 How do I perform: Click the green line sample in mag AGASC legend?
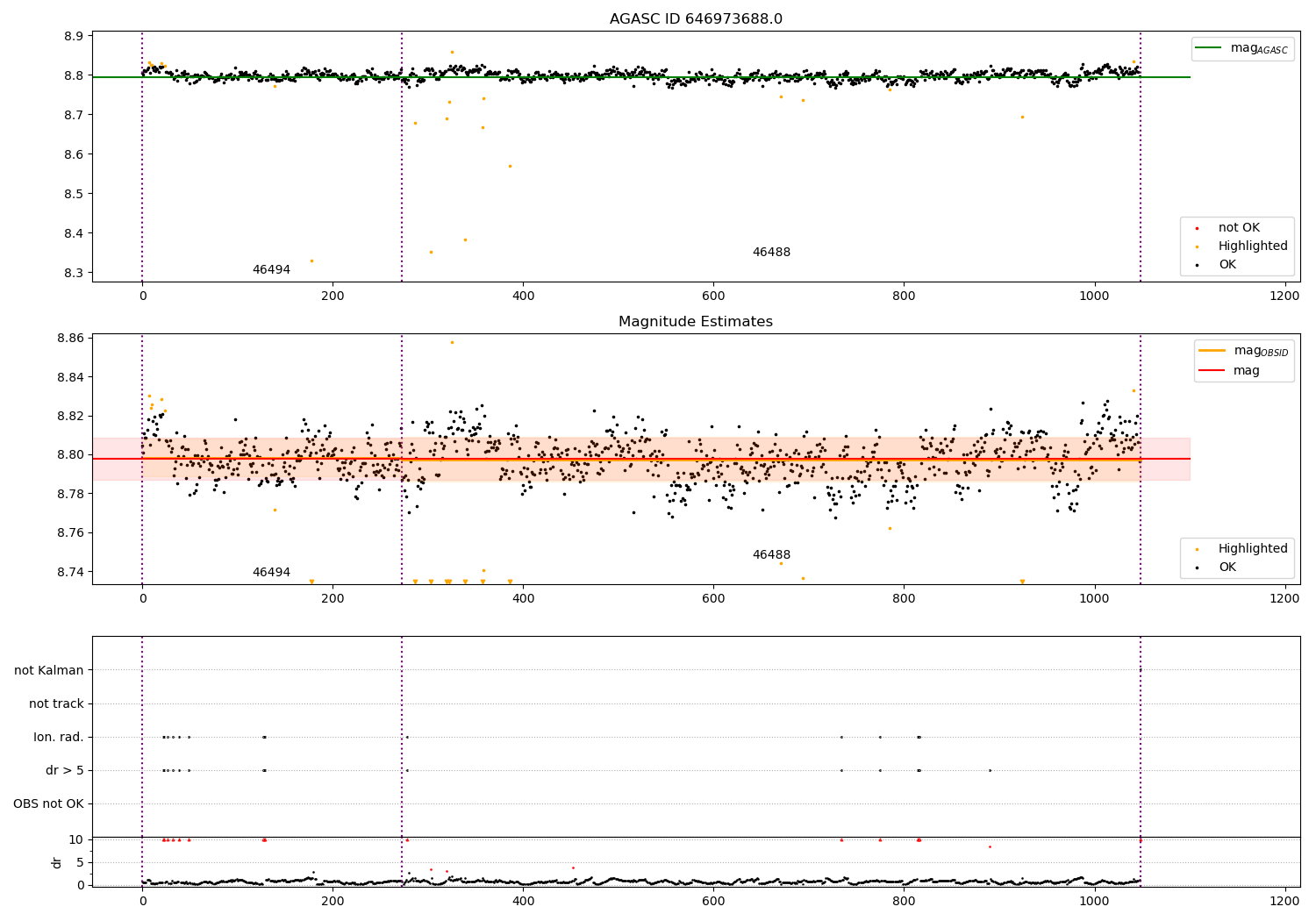coord(1209,48)
